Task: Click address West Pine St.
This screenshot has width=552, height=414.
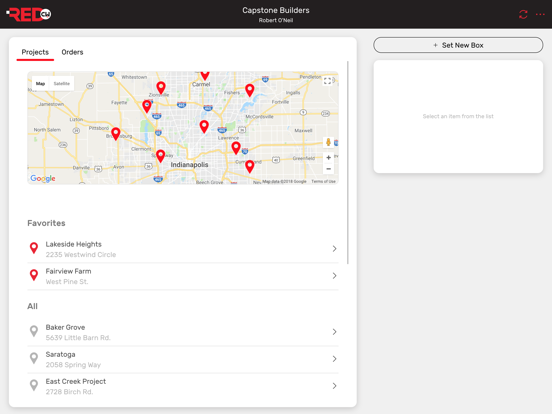Action: click(x=67, y=282)
